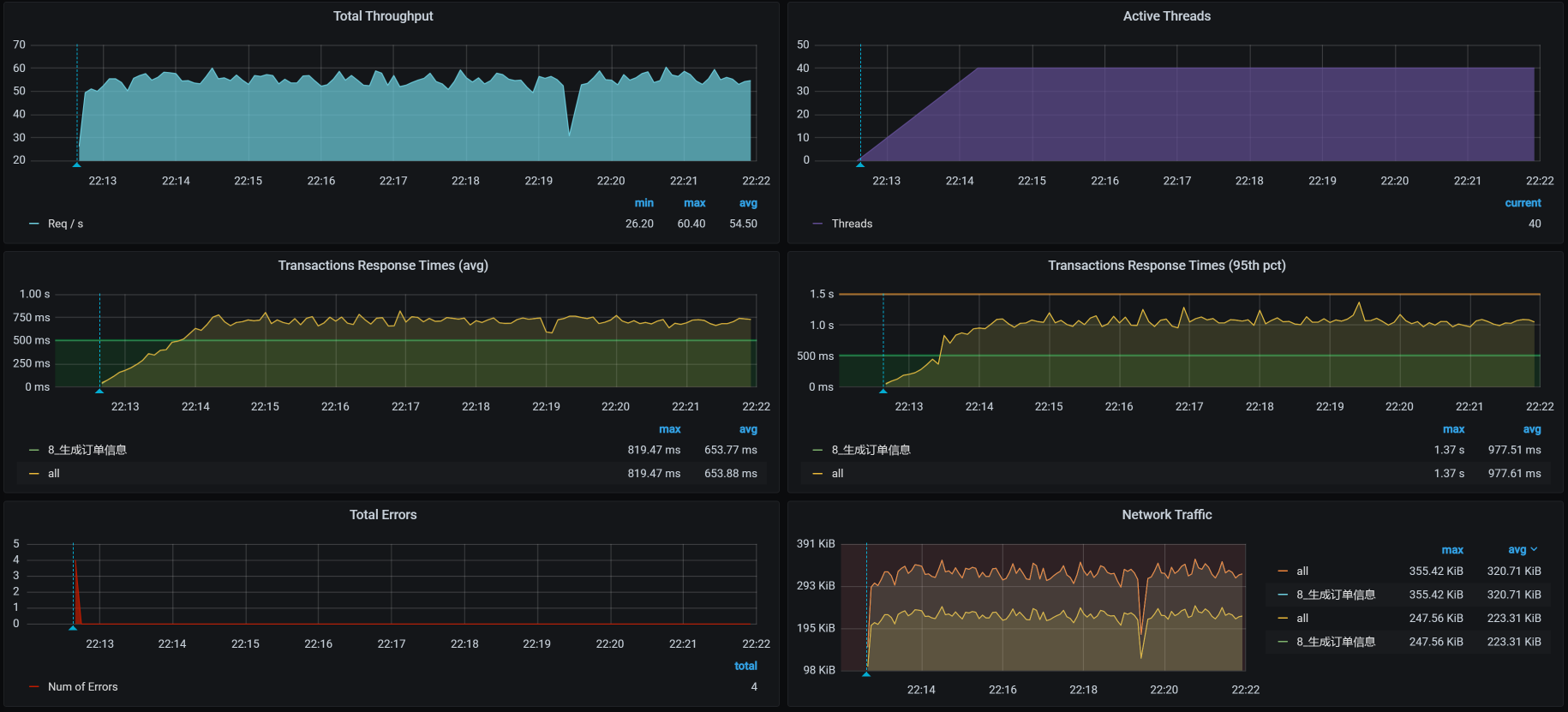This screenshot has height=712, width=1568.
Task: Toggle the Req / s series in legend
Action: tap(65, 224)
